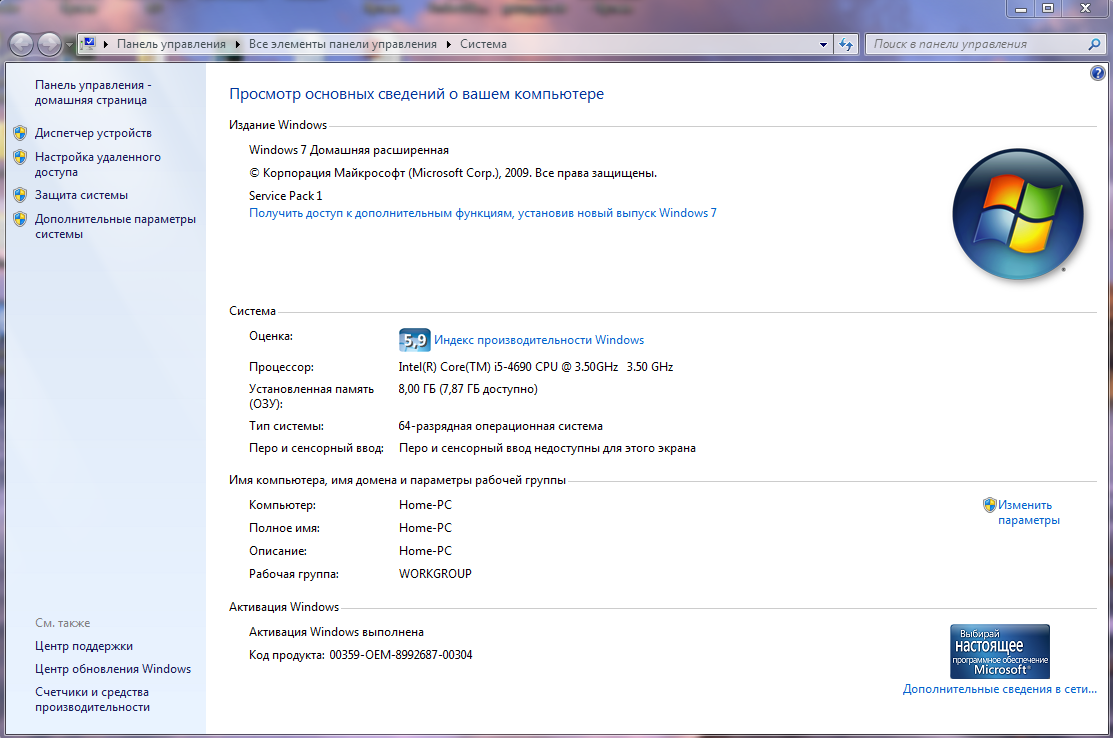Viewport: 1113px width, 738px height.
Task: Go to Все элементы панели управления breadcrumb
Action: click(x=343, y=44)
